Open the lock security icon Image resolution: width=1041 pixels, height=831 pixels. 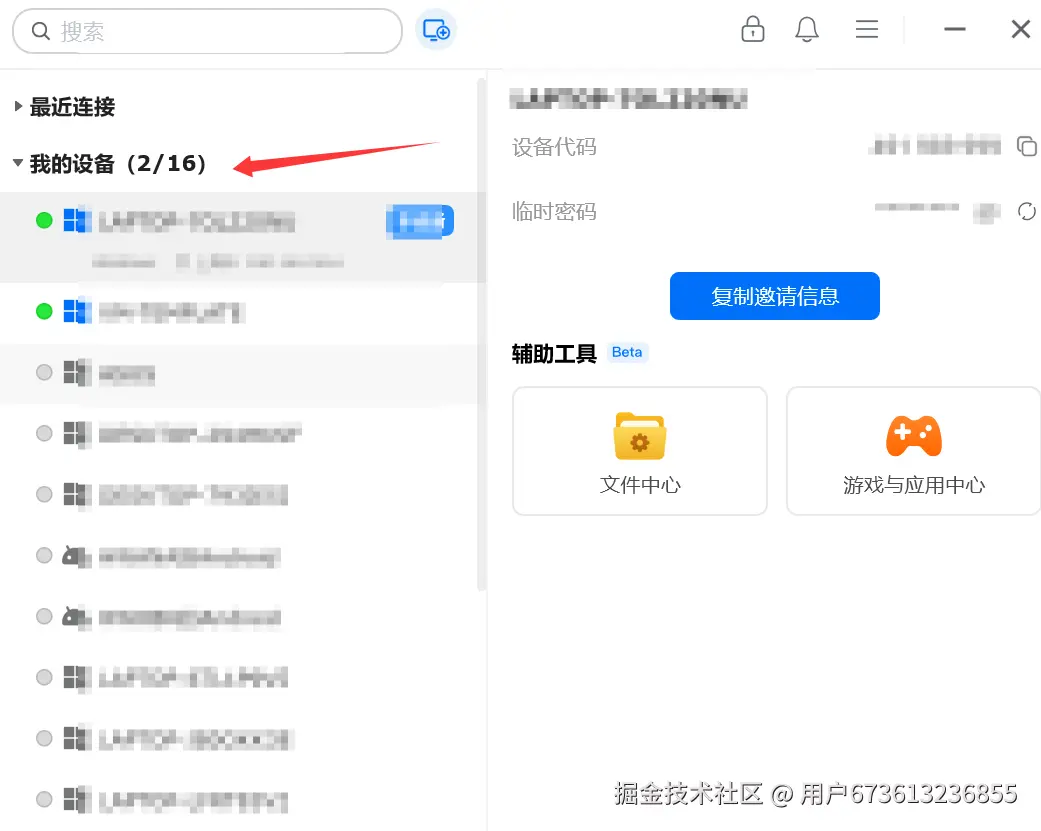[752, 29]
